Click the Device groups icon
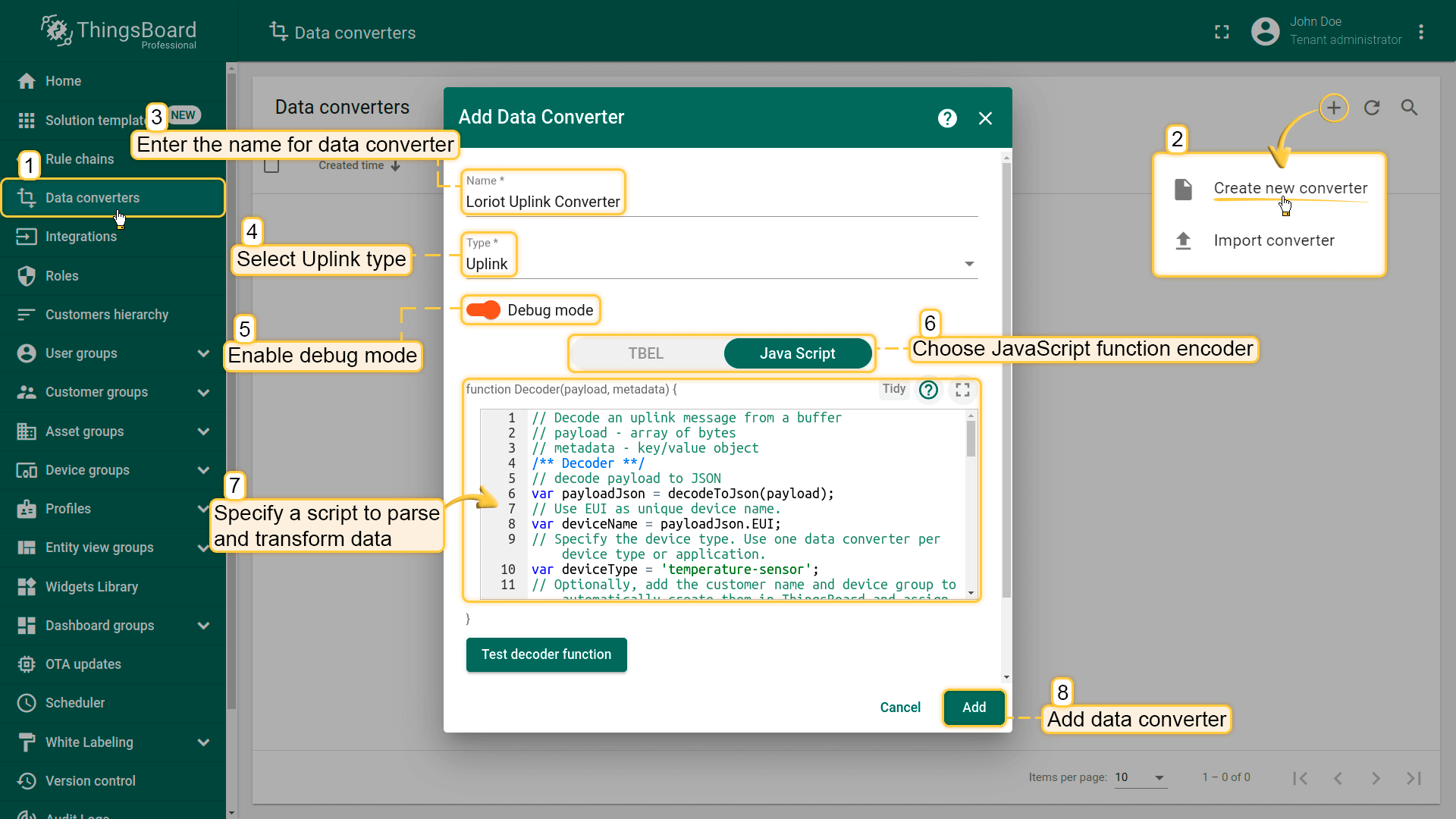 point(27,470)
